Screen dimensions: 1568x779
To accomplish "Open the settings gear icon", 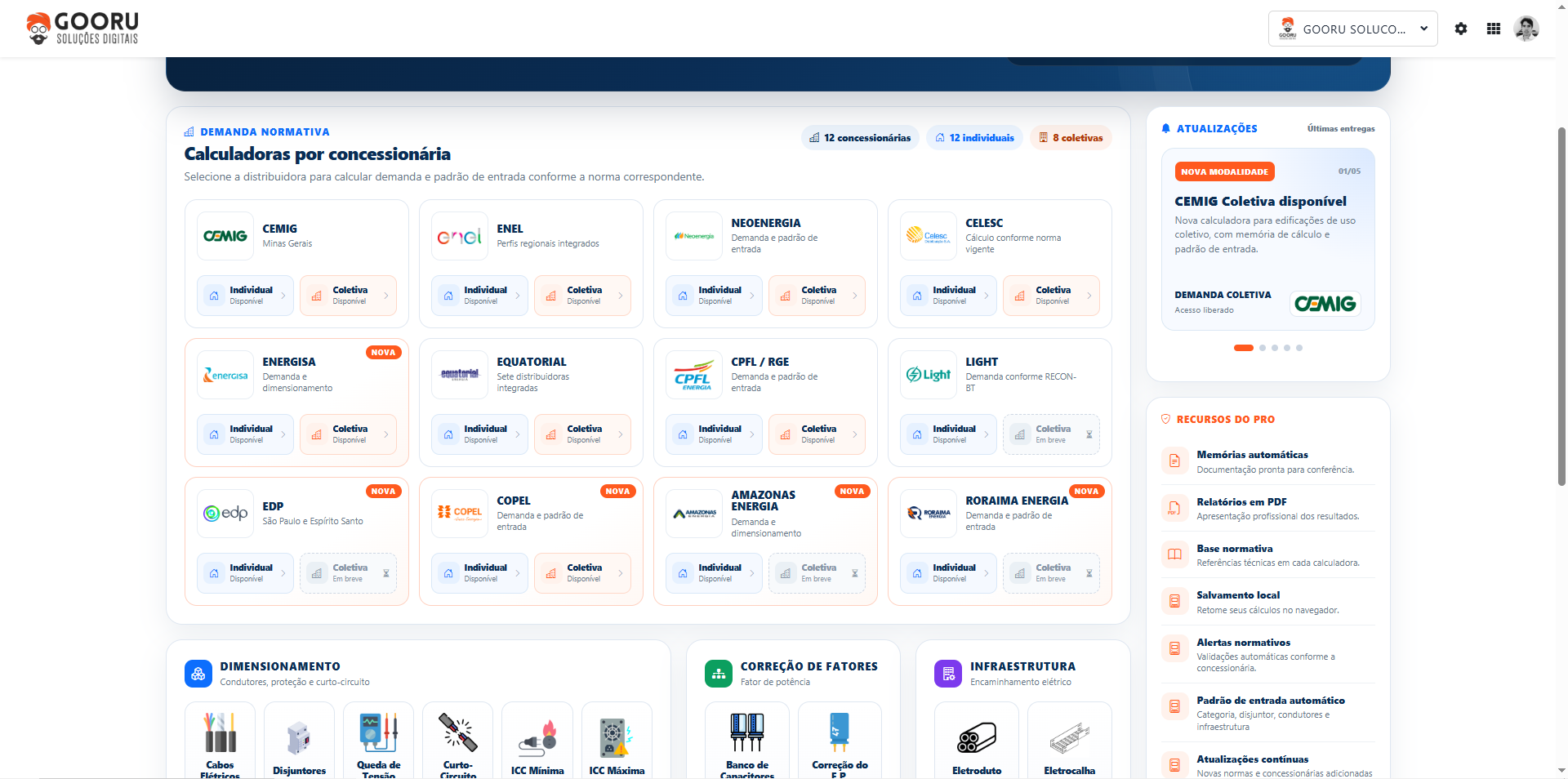I will click(1461, 29).
